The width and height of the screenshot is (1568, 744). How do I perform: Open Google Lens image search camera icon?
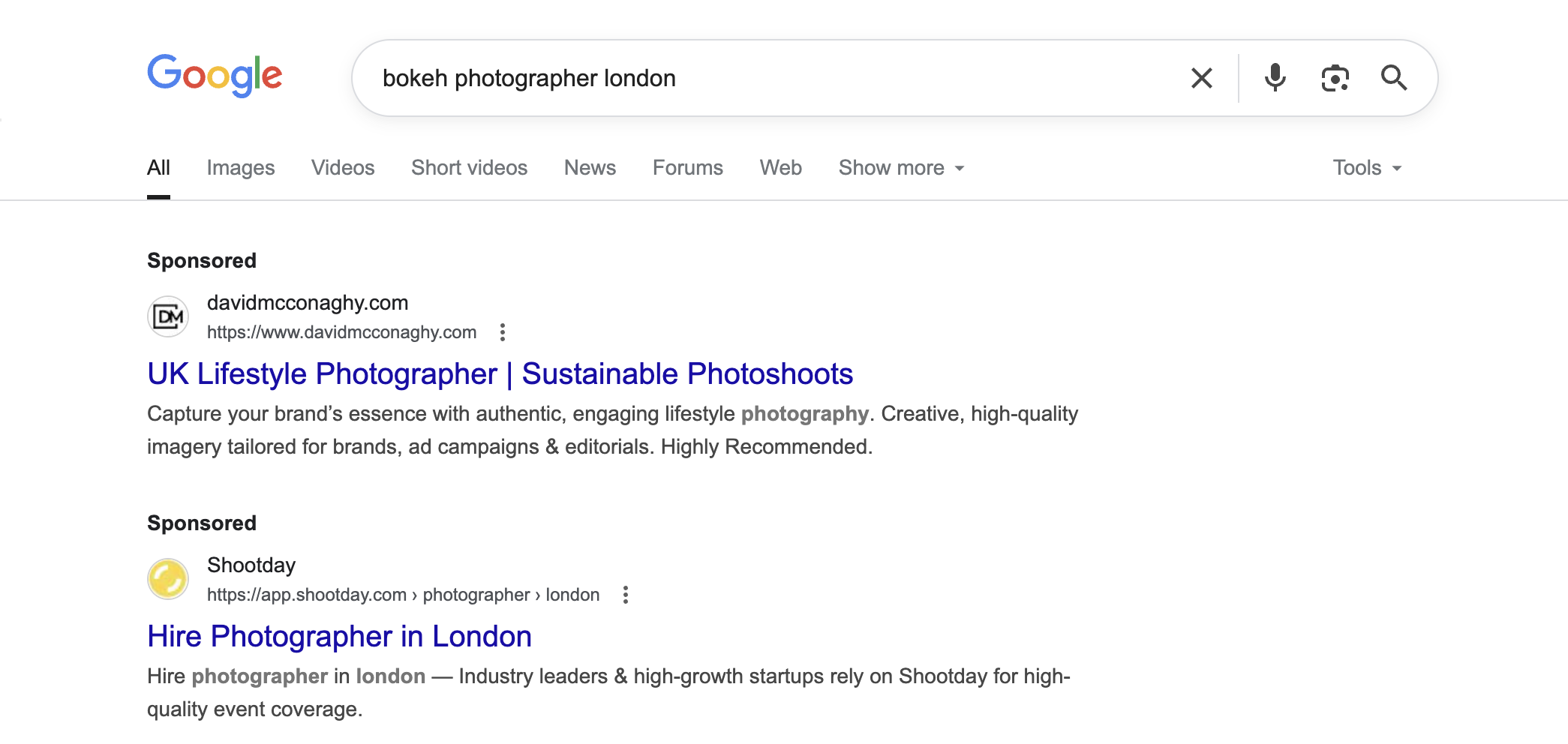point(1335,78)
